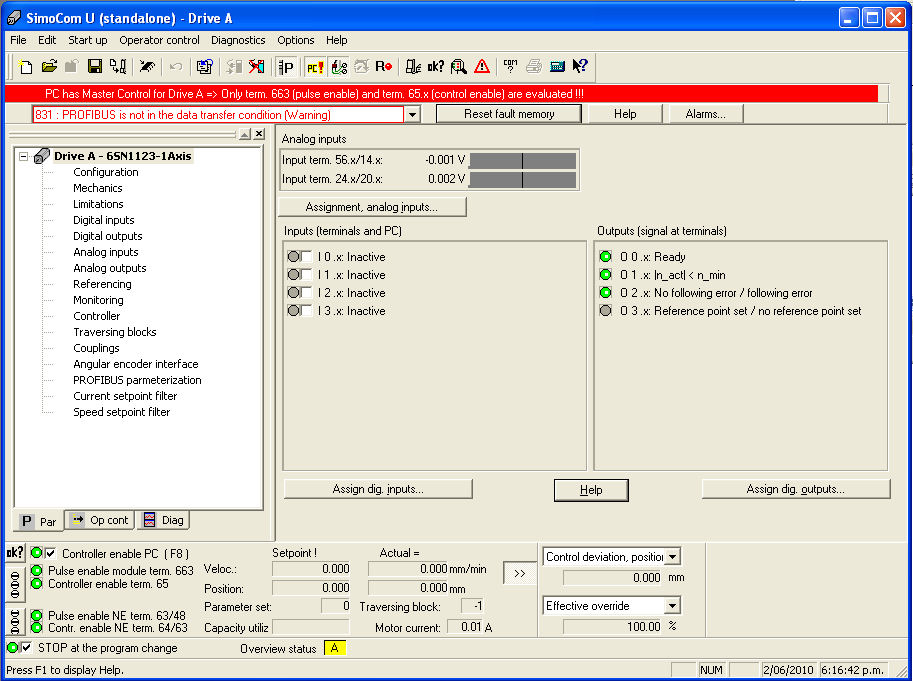This screenshot has height=681, width=913.
Task: Switch to the Diag tab
Action: [x=164, y=520]
